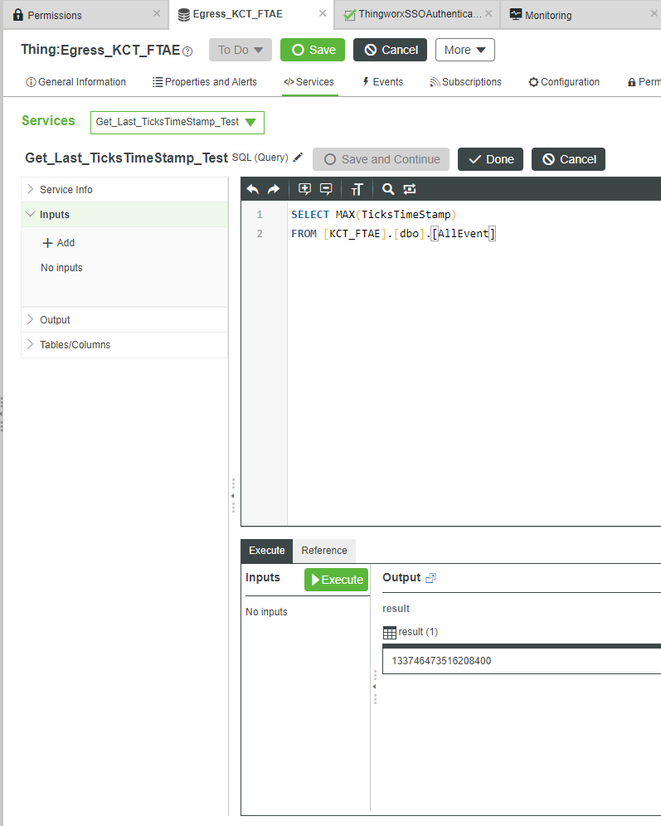
Task: Click the service Cancel button beside Done
Action: 568,159
